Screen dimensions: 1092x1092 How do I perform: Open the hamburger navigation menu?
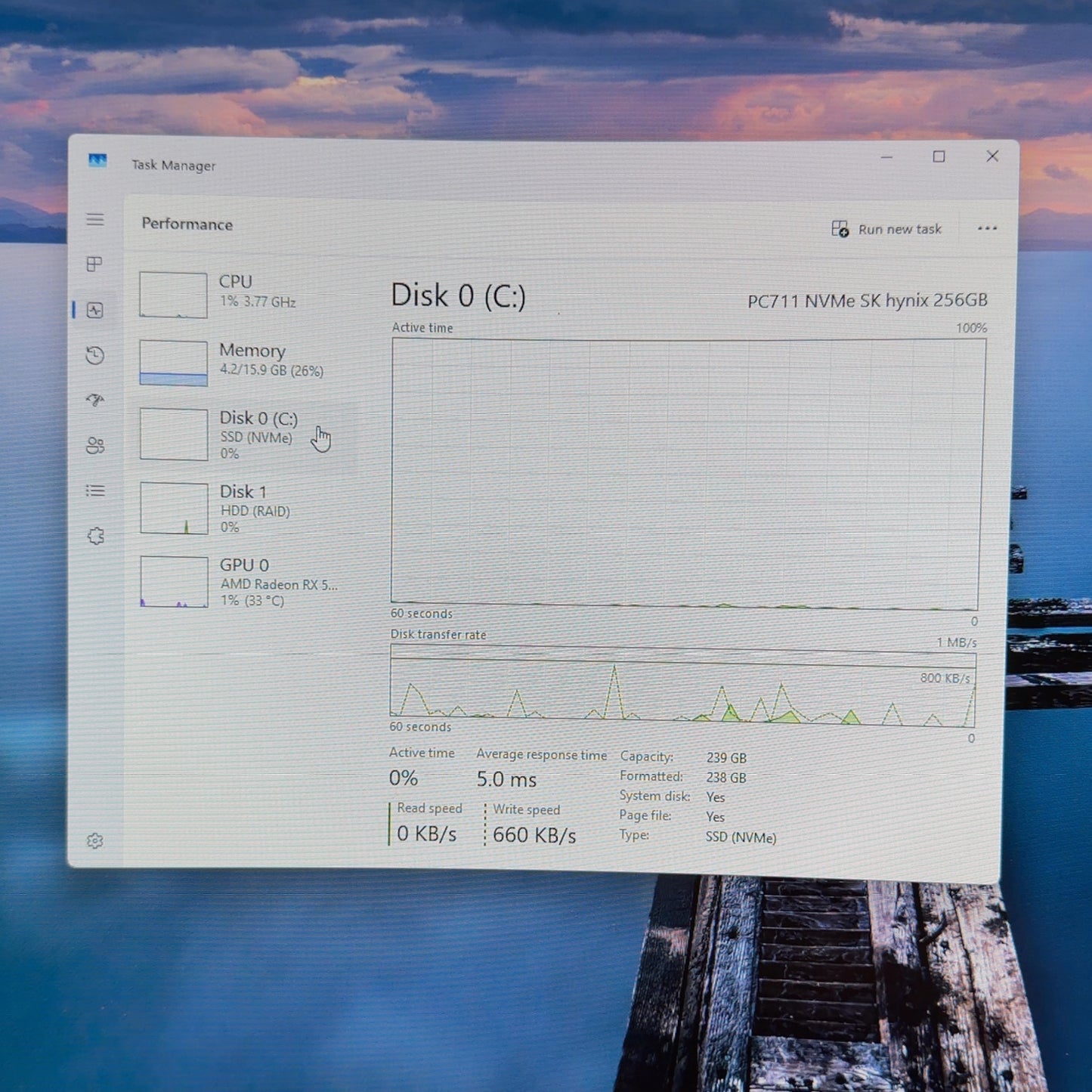(95, 219)
